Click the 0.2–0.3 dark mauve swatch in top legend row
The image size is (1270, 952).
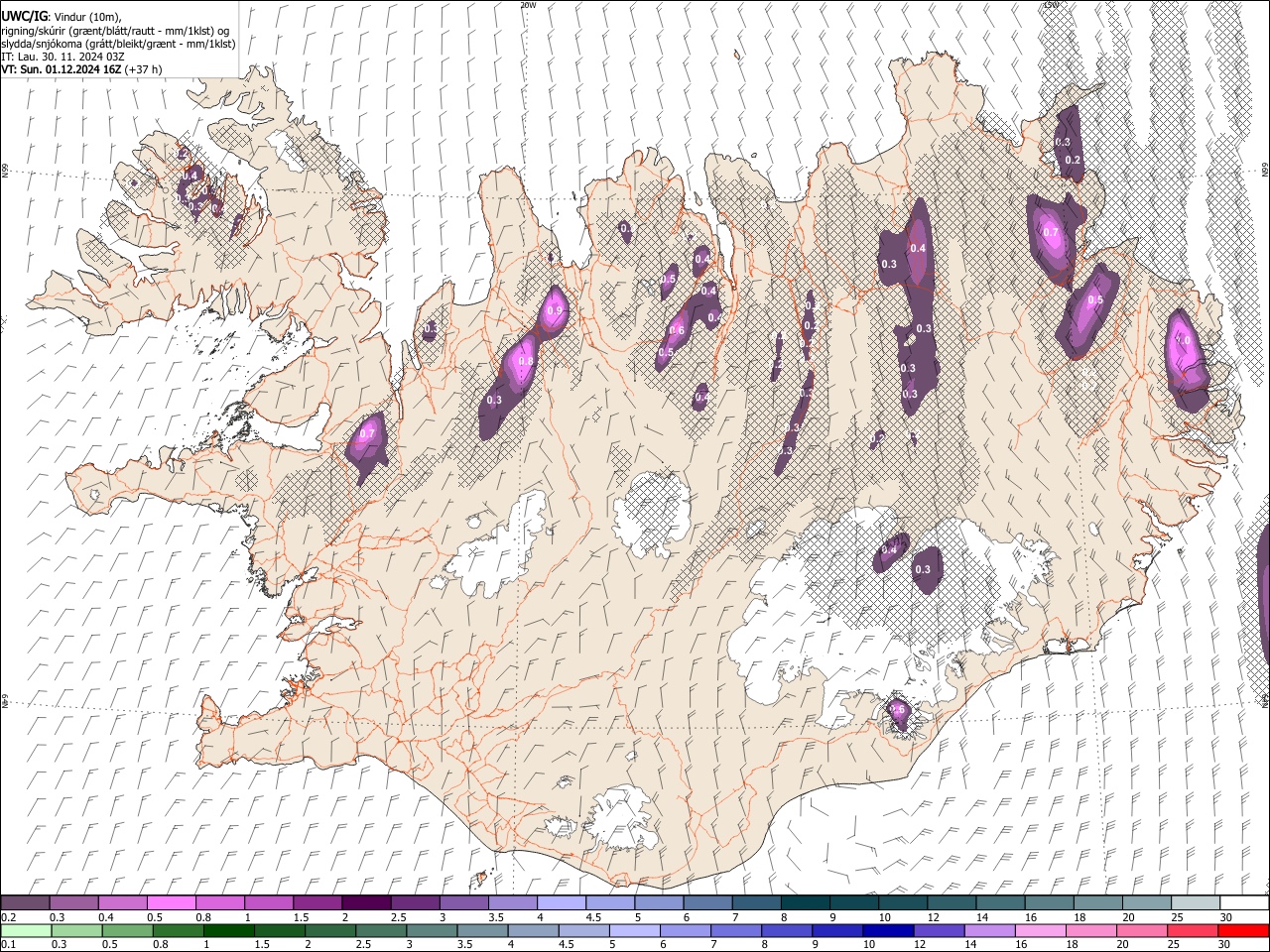tap(25, 902)
